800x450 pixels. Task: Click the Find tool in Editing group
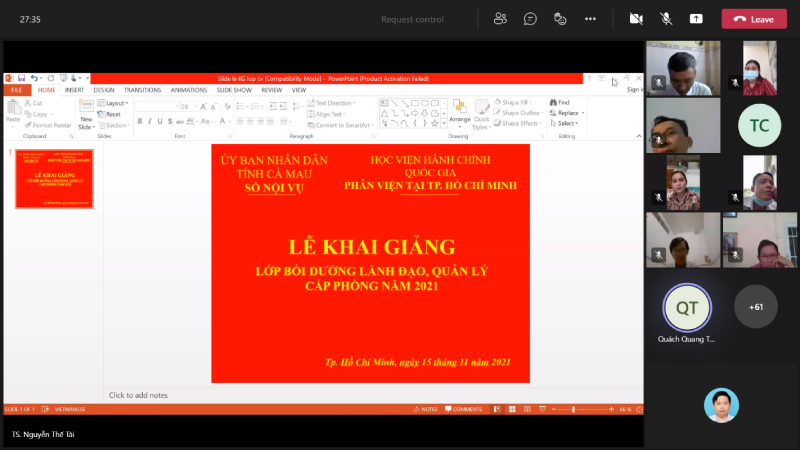(560, 102)
